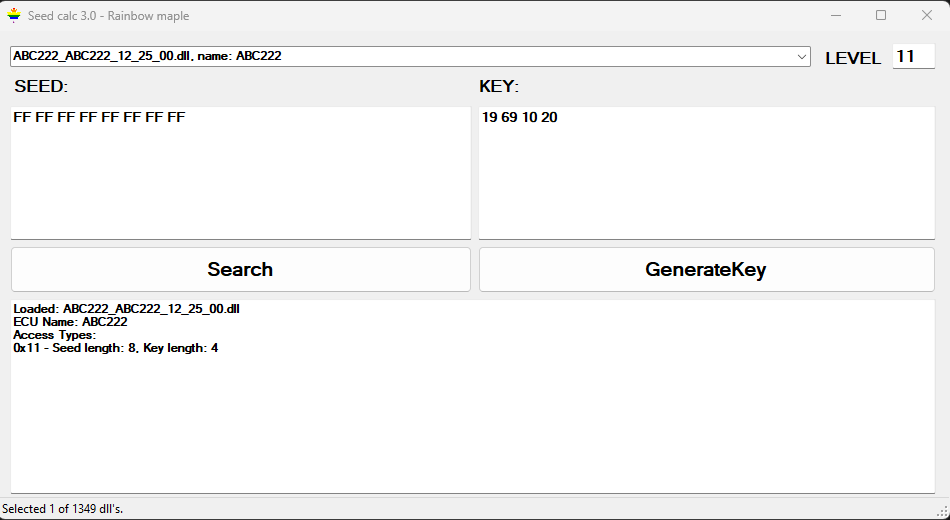Focus the LEVEL input field showing 11
The image size is (950, 520).
[x=913, y=57]
